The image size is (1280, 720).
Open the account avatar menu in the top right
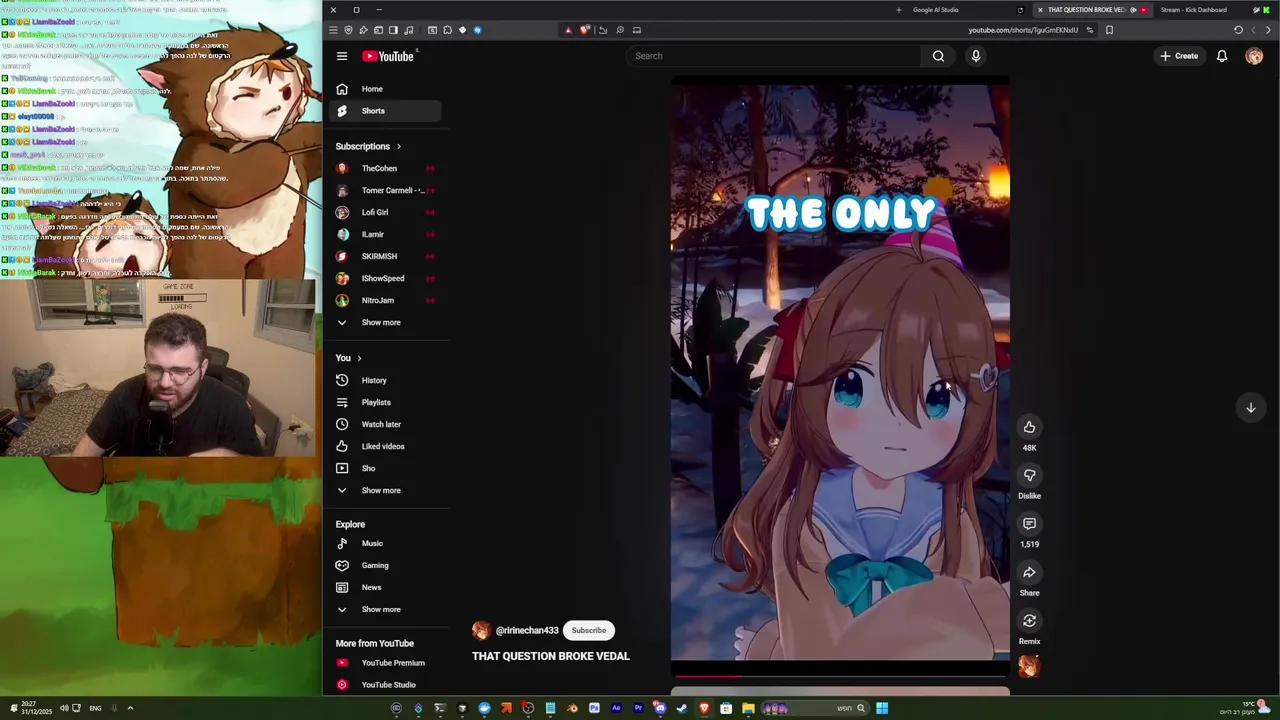coord(1254,56)
